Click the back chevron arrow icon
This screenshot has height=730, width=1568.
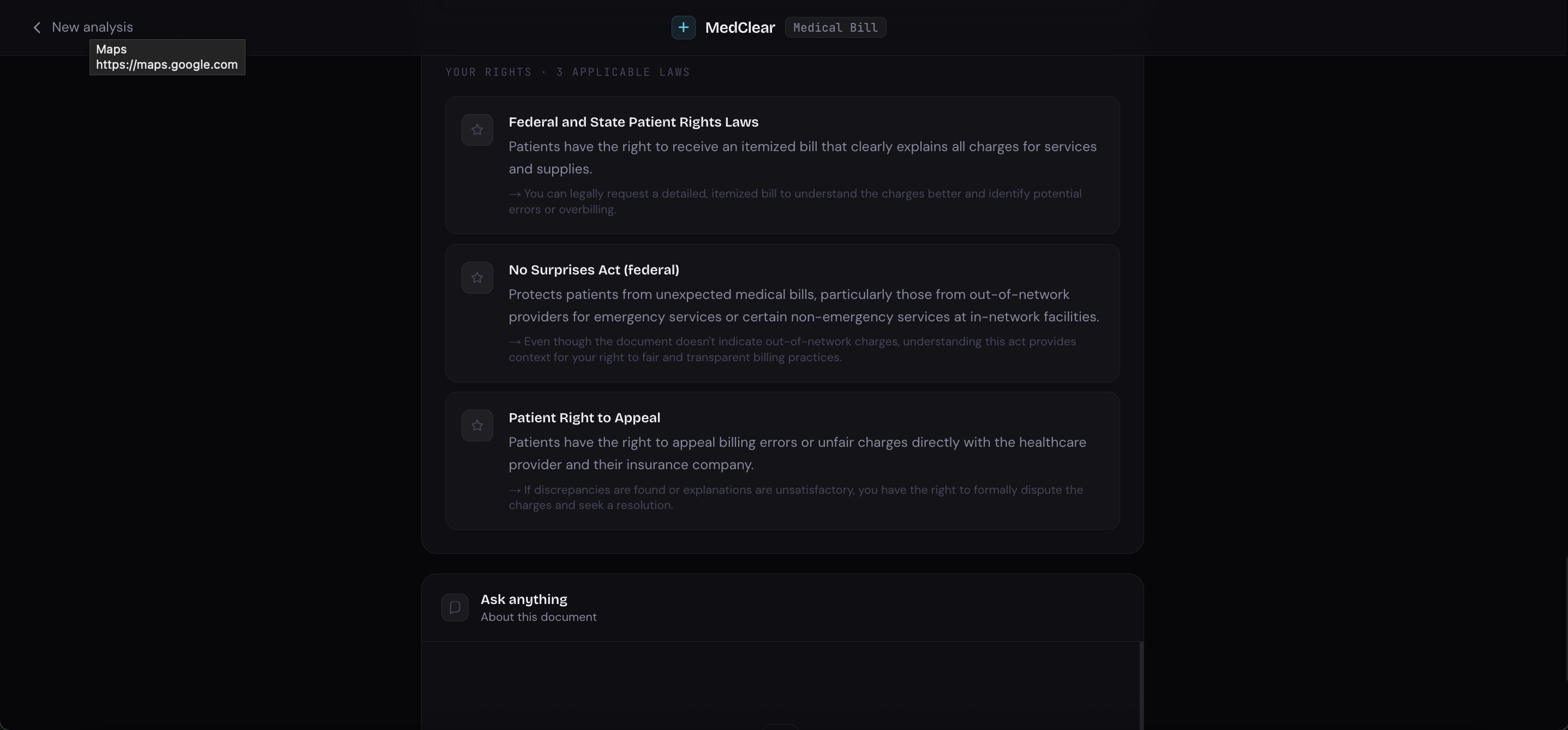coord(37,27)
